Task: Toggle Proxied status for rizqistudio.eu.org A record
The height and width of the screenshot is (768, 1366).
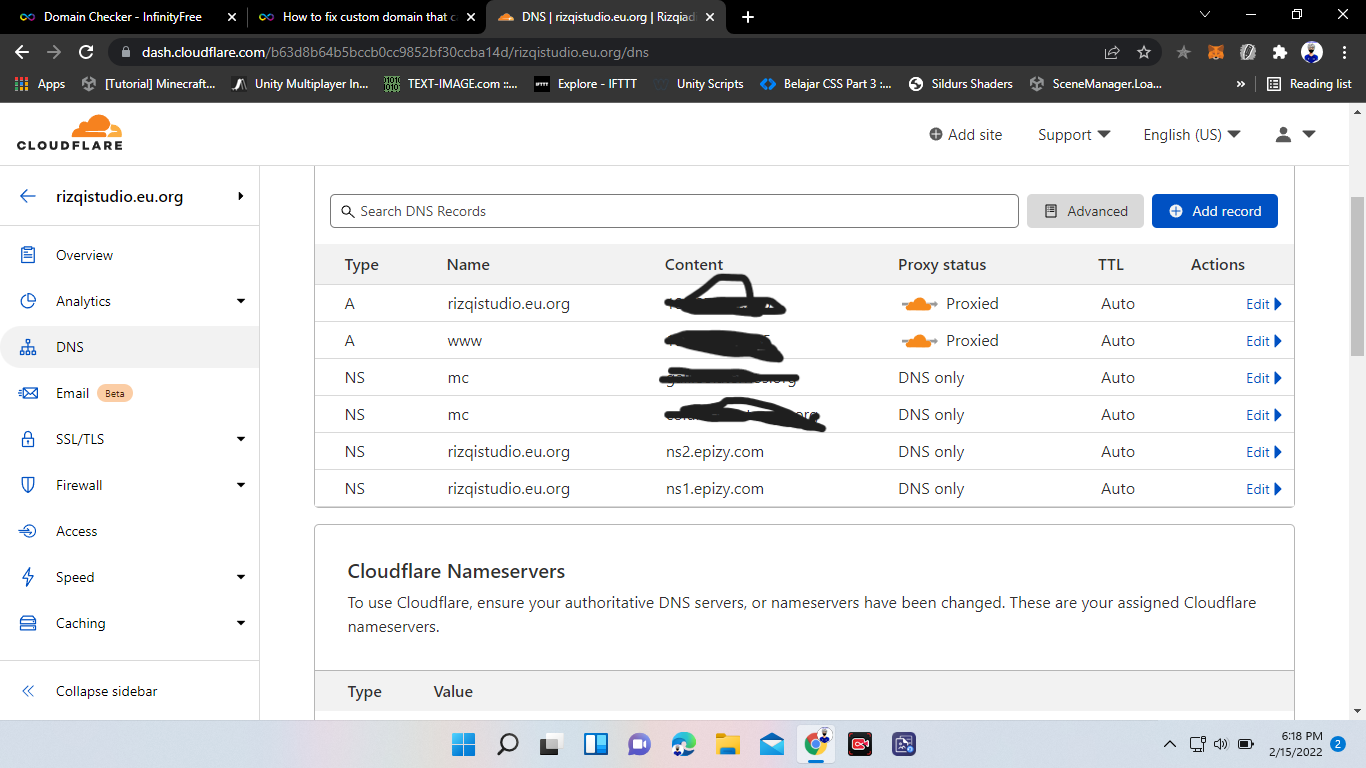Action: tap(919, 304)
